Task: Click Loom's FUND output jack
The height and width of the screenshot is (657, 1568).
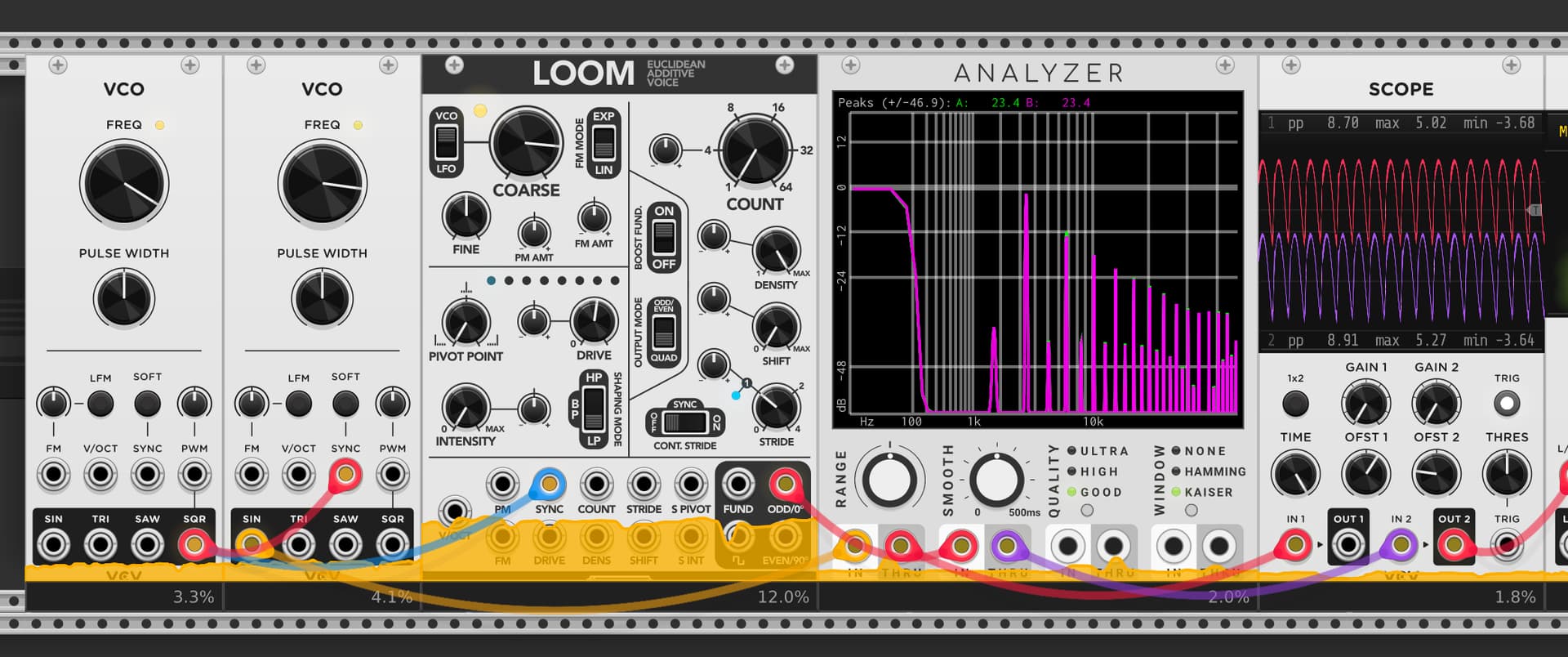Action: [x=738, y=485]
